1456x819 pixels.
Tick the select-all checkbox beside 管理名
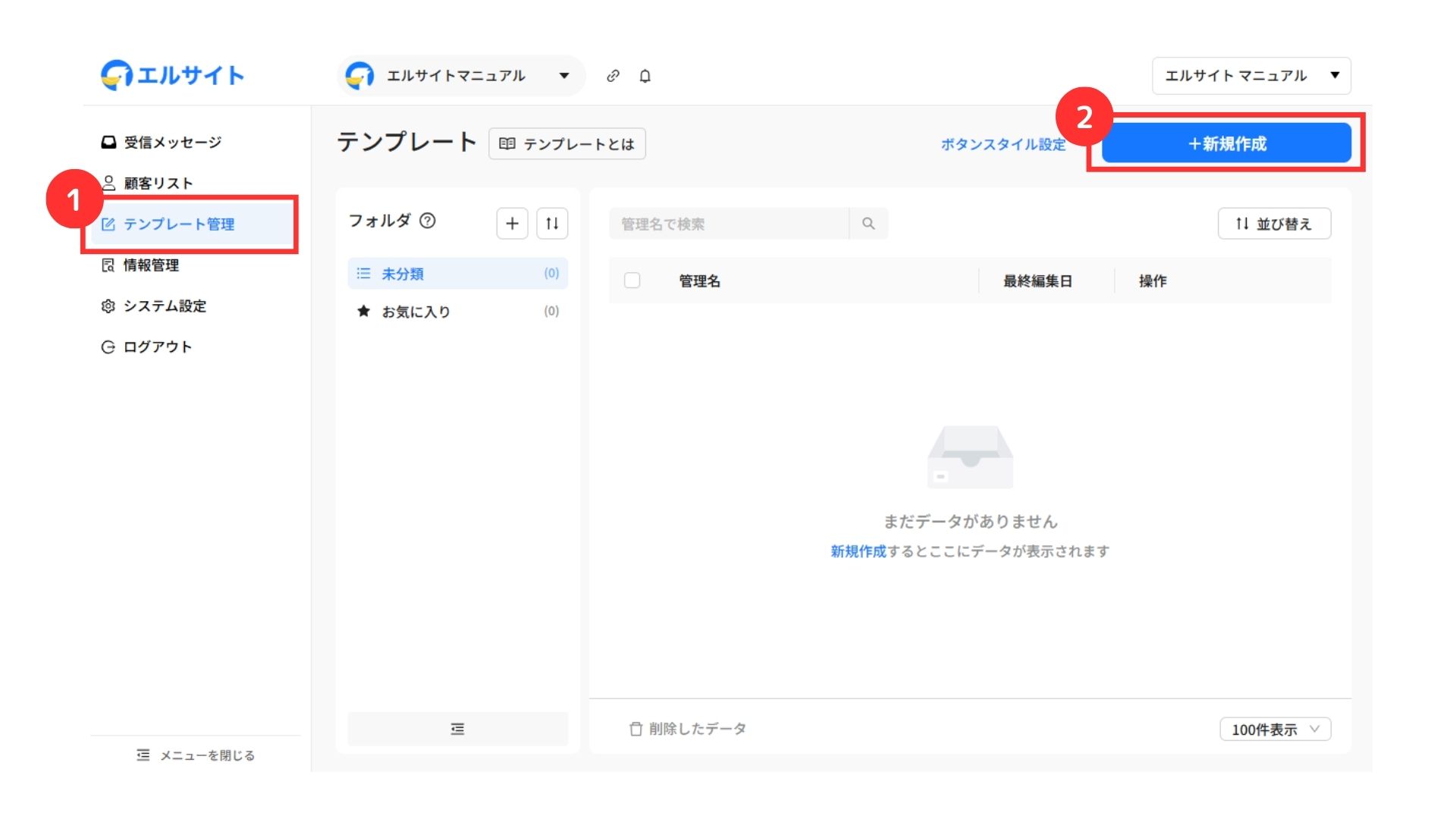pos(632,281)
